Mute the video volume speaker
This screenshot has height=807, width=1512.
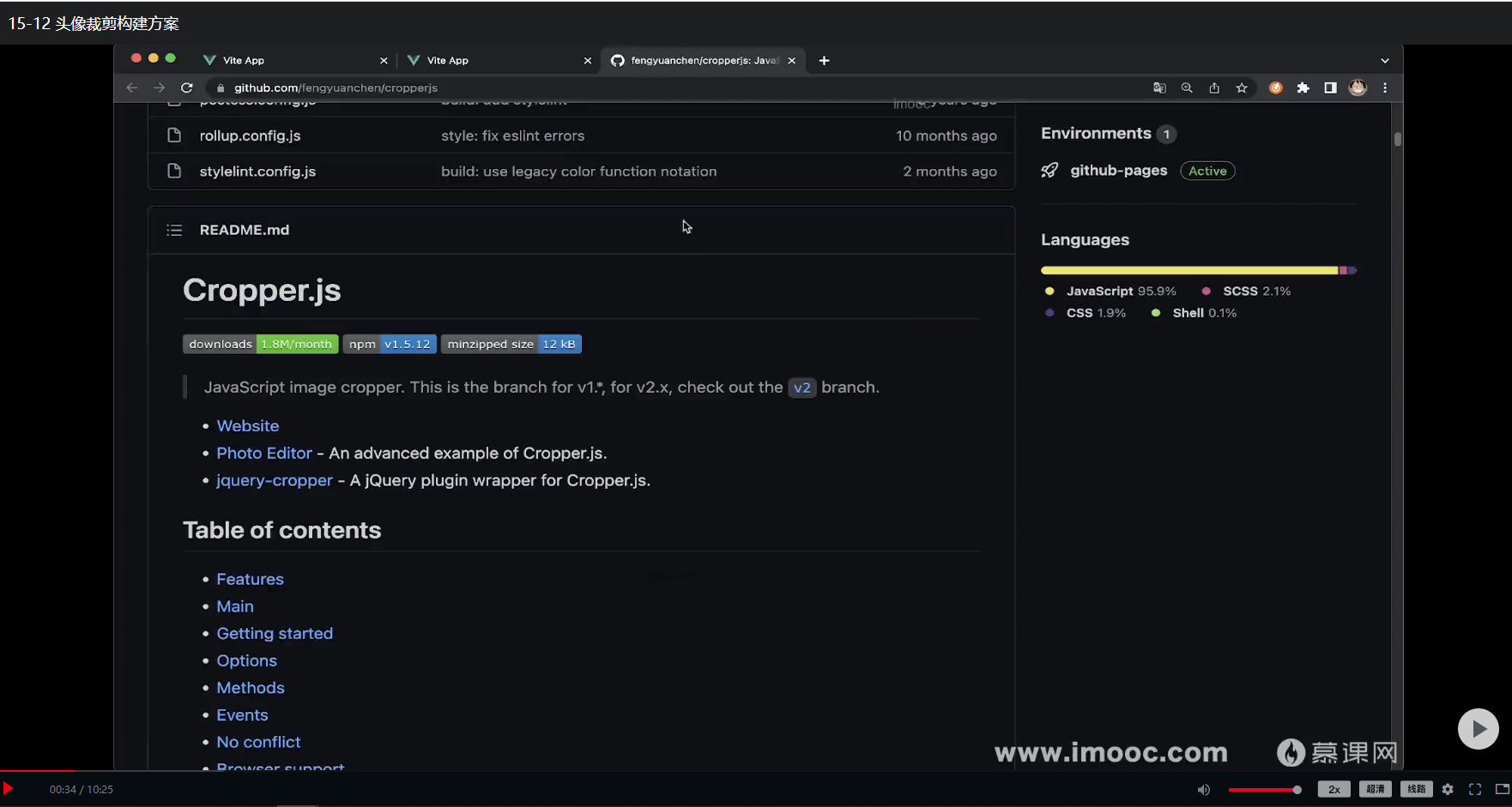(1204, 789)
